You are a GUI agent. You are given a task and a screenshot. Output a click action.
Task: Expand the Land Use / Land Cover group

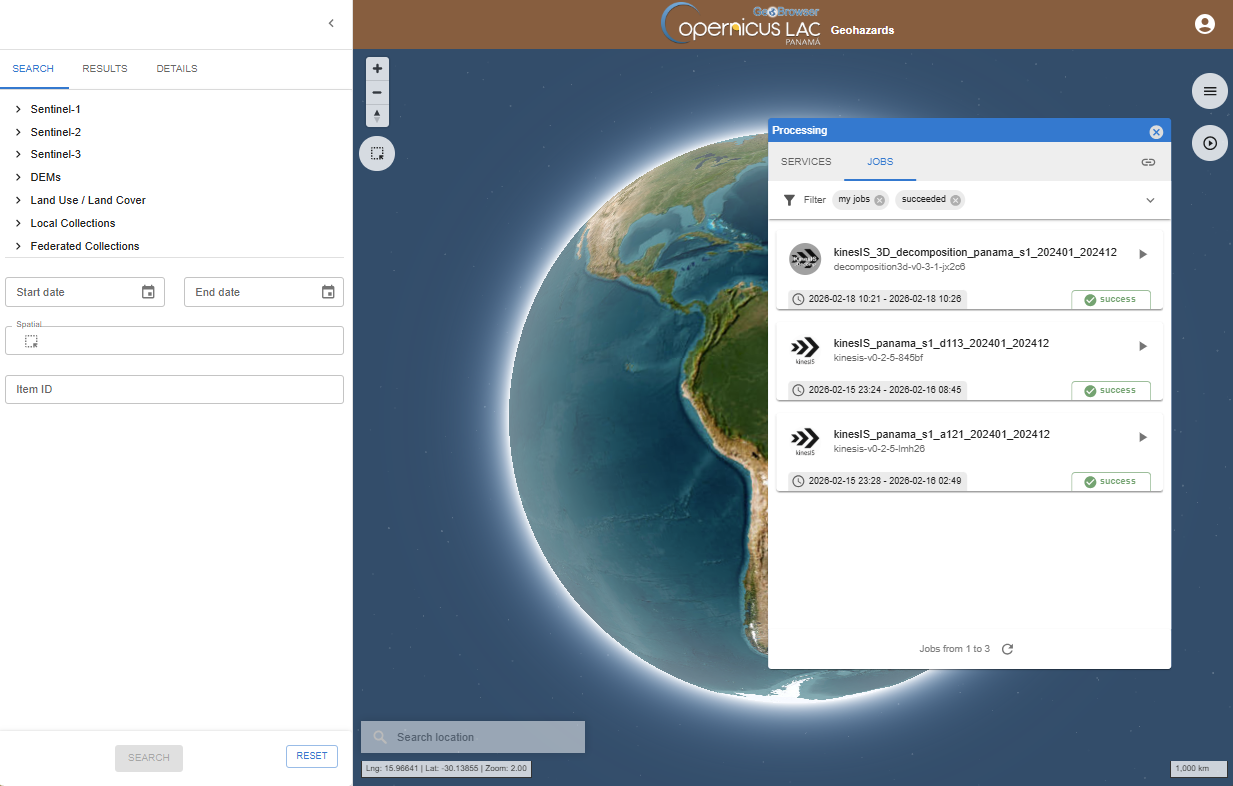tap(18, 200)
